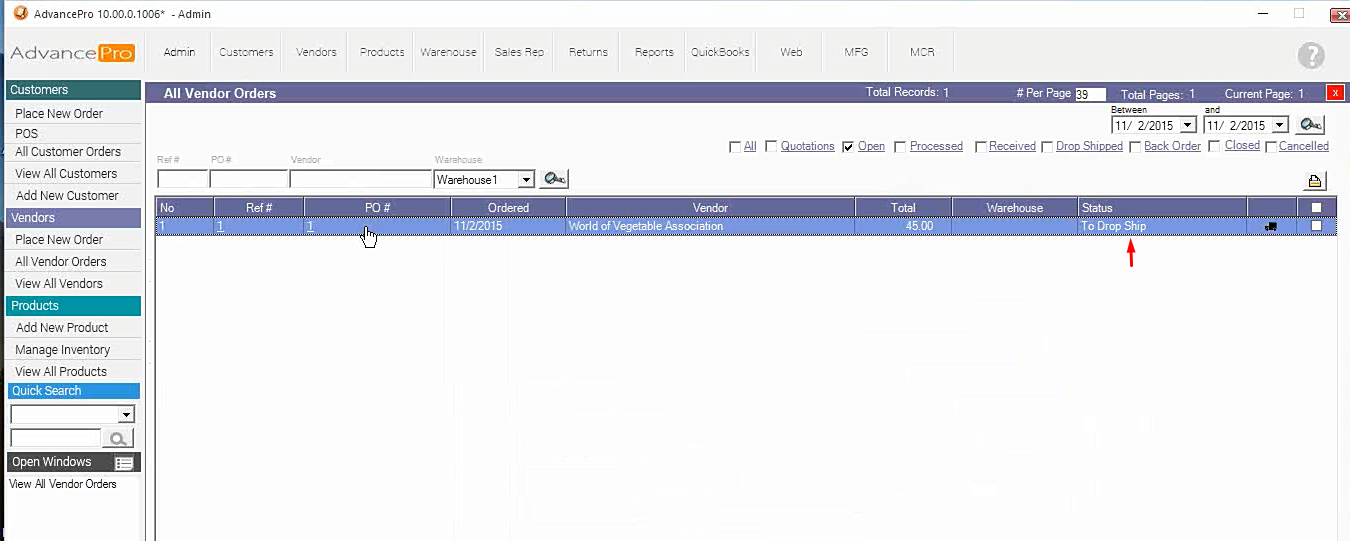Expand the Warehouse1 dropdown
The image size is (1350, 541).
point(527,180)
